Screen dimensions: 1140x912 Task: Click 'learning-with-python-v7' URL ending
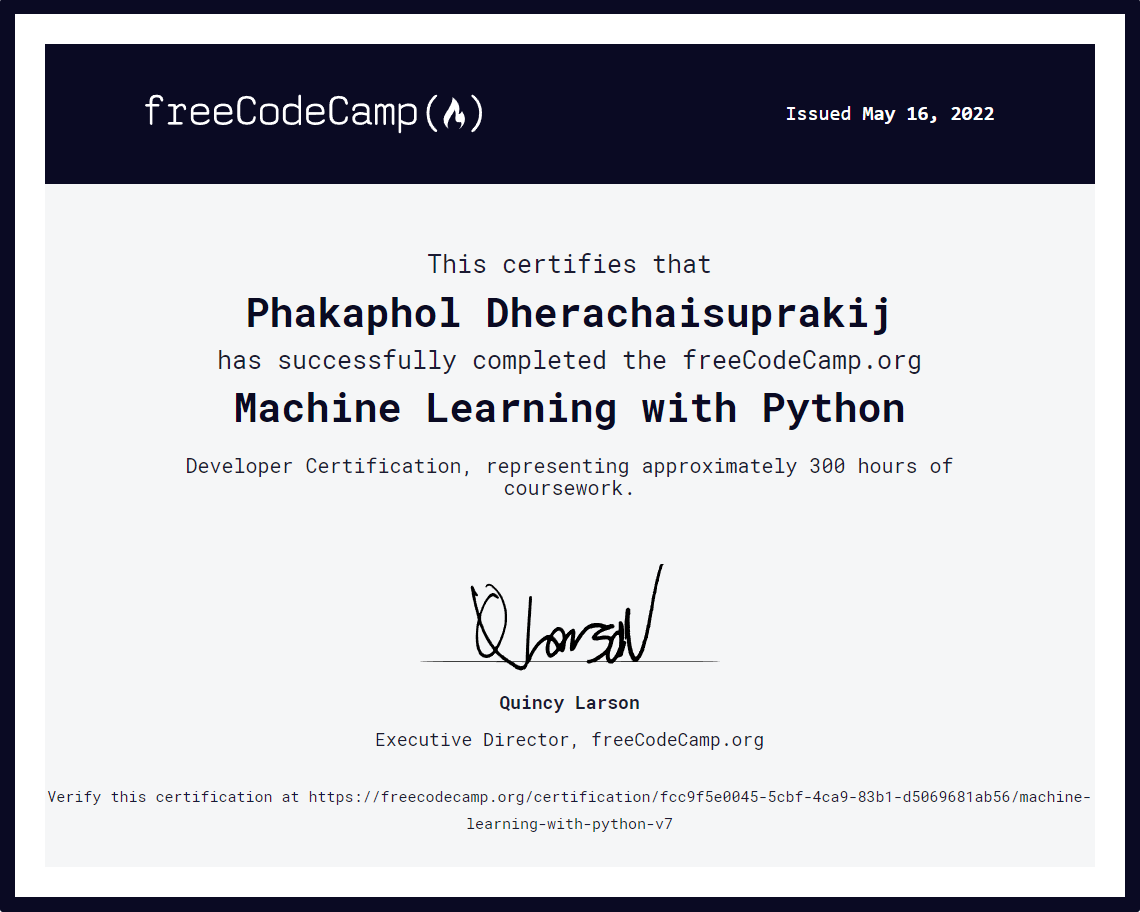pos(569,825)
